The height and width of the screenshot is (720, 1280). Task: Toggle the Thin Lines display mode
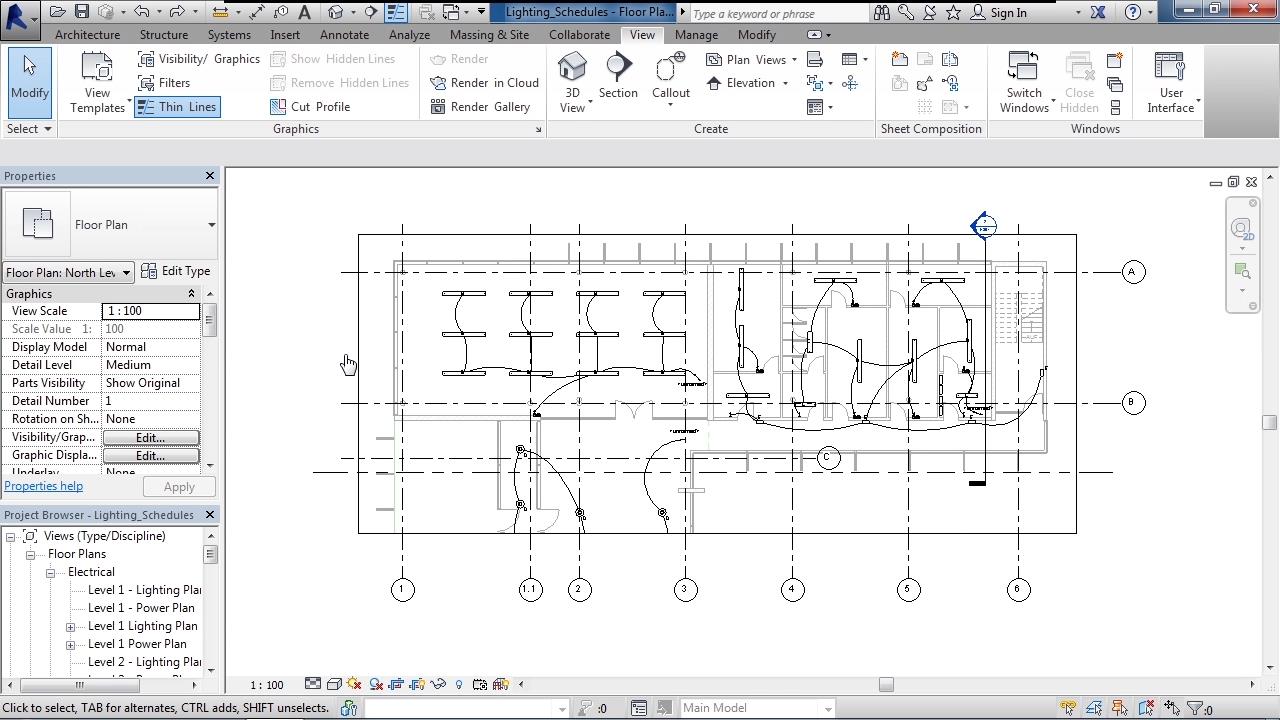[176, 107]
